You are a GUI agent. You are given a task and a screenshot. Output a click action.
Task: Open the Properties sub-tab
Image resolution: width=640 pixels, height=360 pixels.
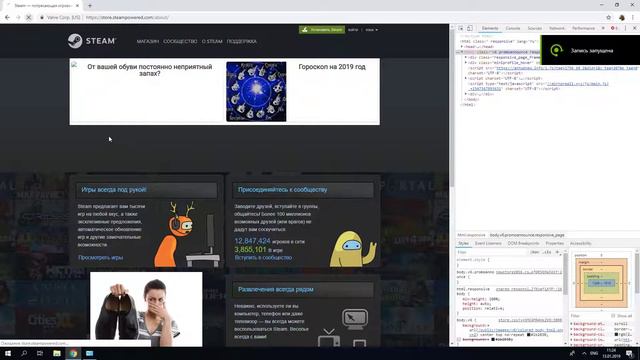554,243
